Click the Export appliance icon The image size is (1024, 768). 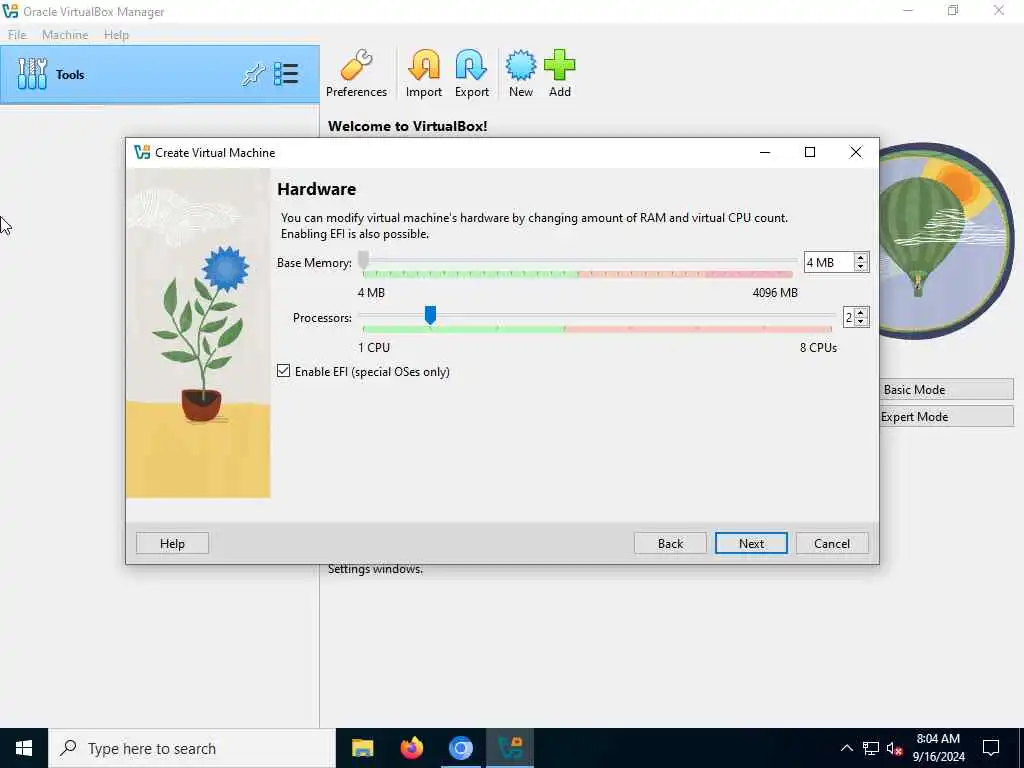[x=472, y=73]
